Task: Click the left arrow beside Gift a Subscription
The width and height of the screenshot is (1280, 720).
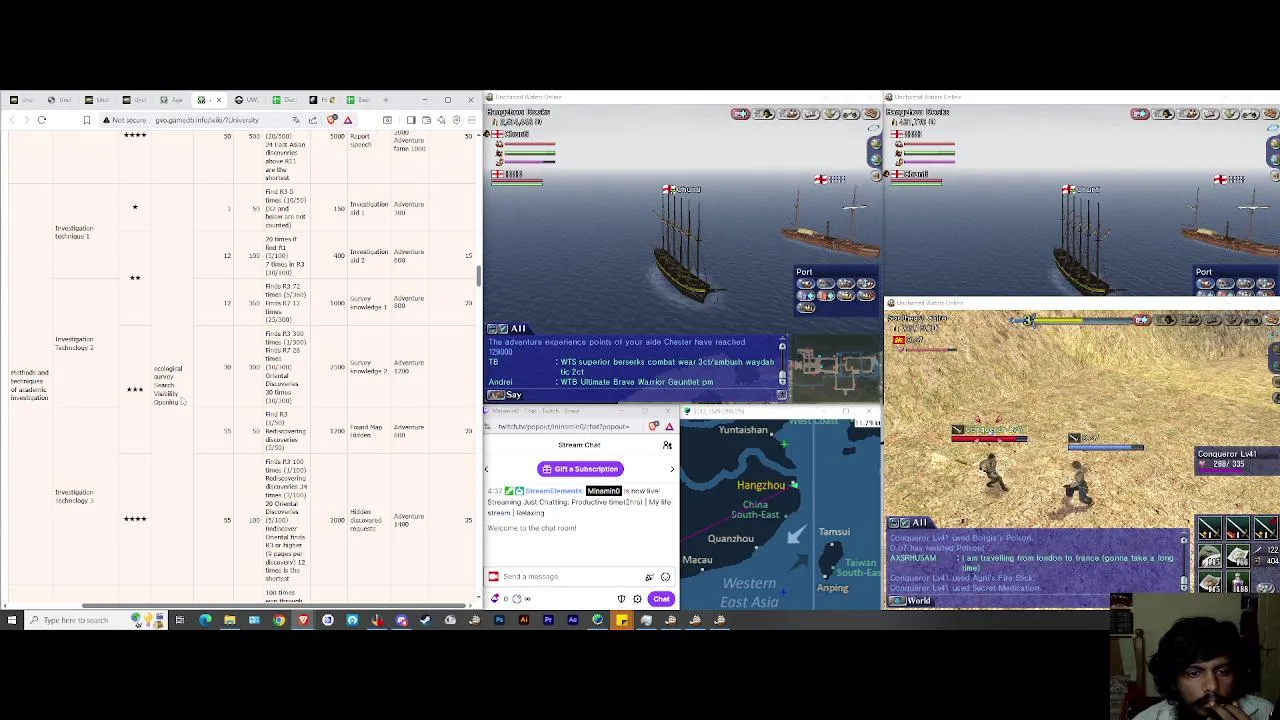Action: click(x=486, y=469)
